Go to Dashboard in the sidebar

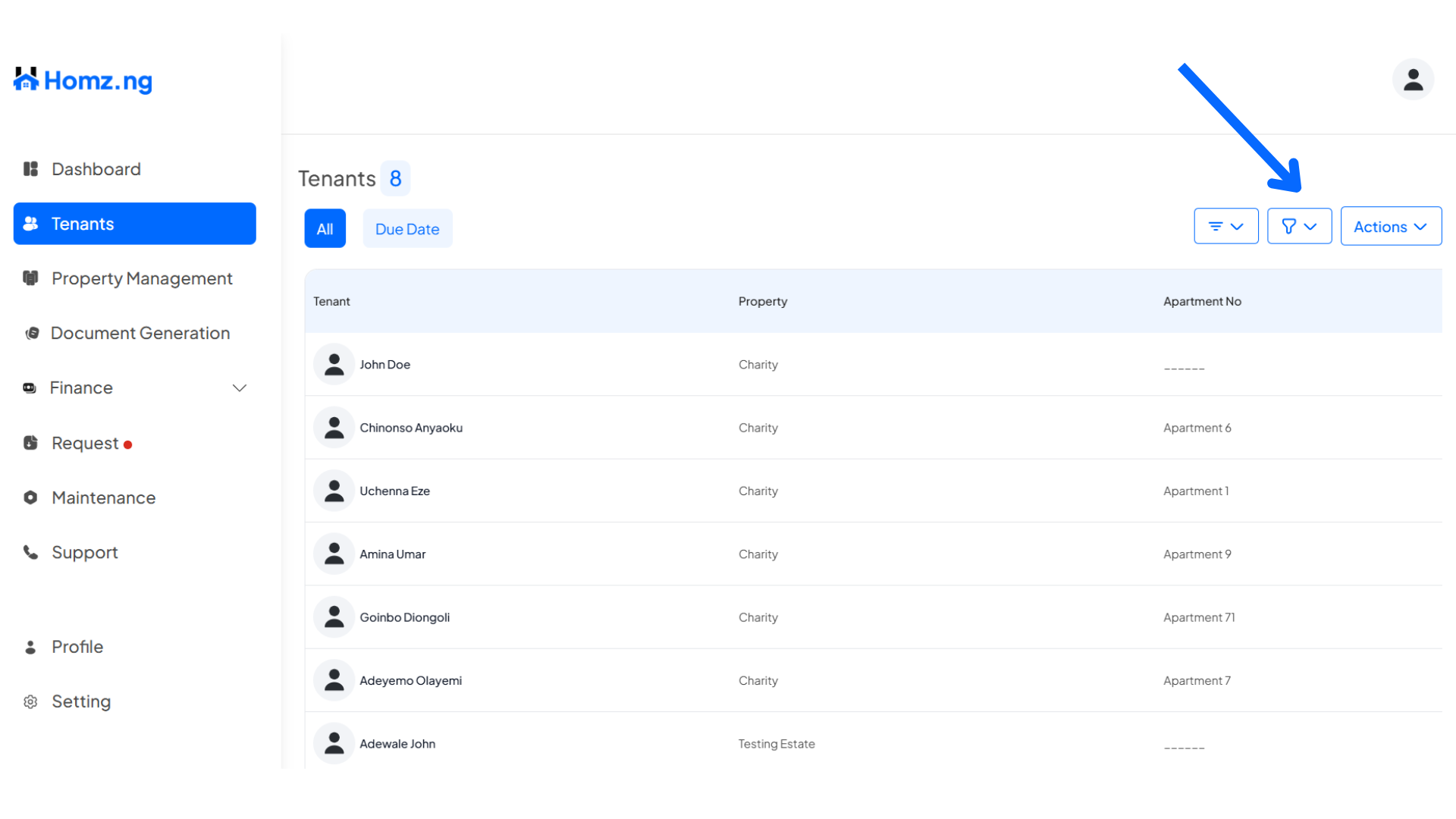click(96, 169)
